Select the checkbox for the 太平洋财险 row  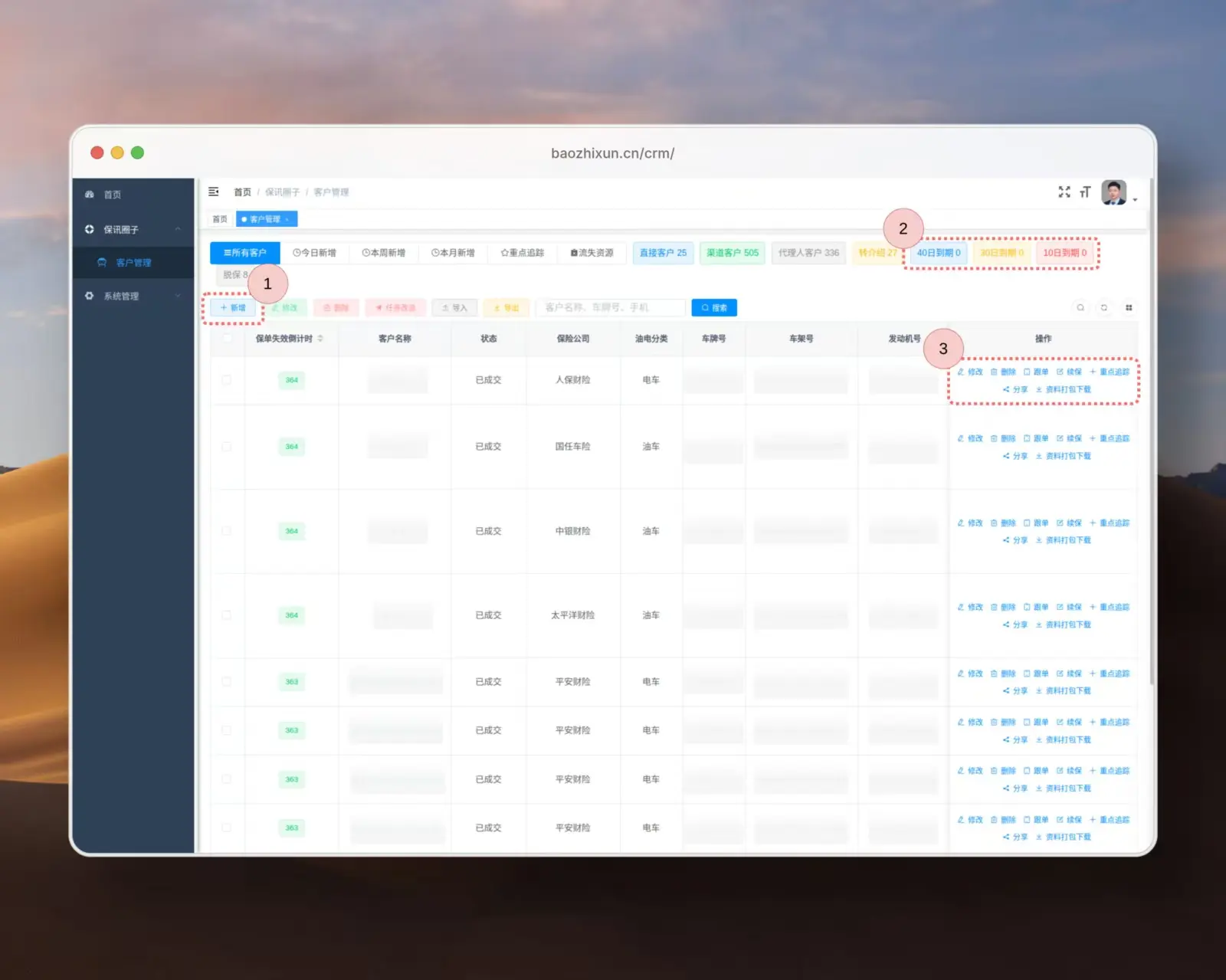point(227,615)
